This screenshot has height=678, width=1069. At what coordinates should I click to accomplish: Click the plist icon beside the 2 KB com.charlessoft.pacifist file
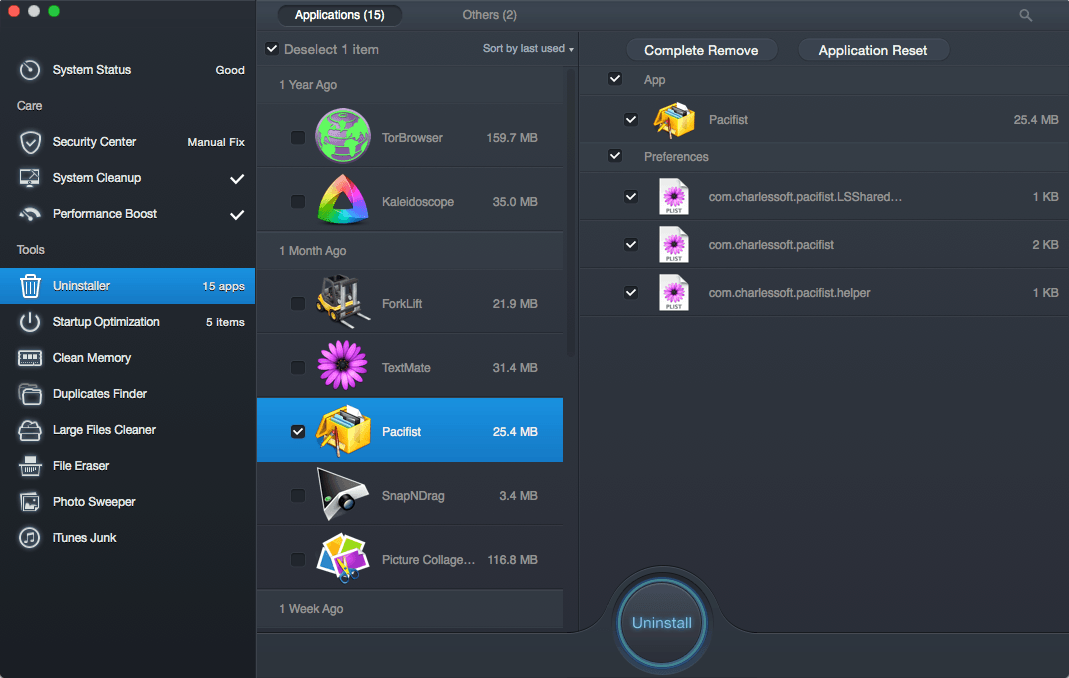tap(674, 244)
